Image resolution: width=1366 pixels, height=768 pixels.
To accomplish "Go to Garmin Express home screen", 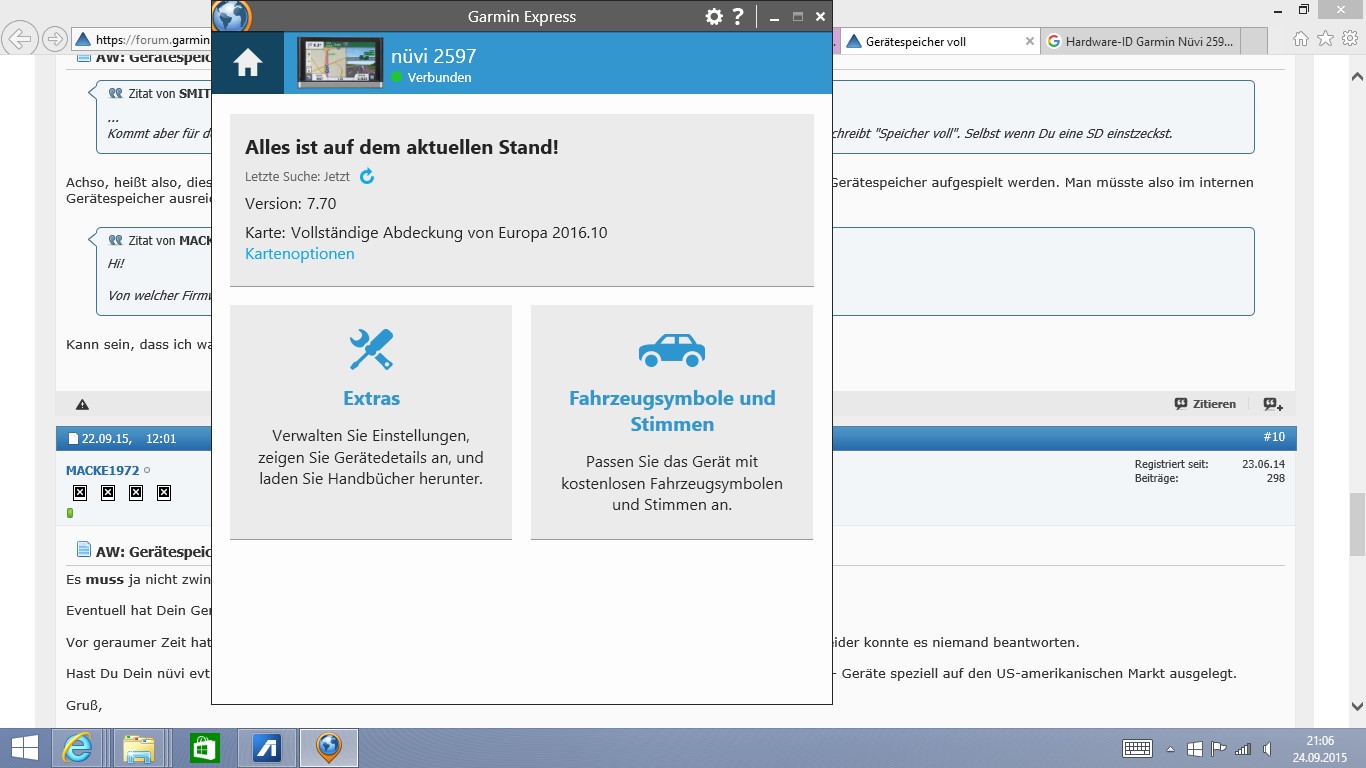I will (x=247, y=63).
